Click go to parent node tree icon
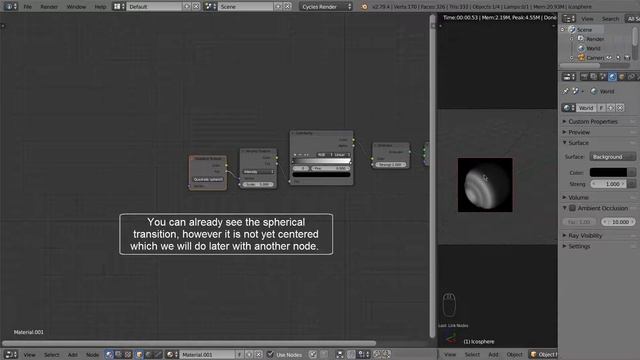The width and height of the screenshot is (640, 360). pyautogui.click(x=323, y=355)
